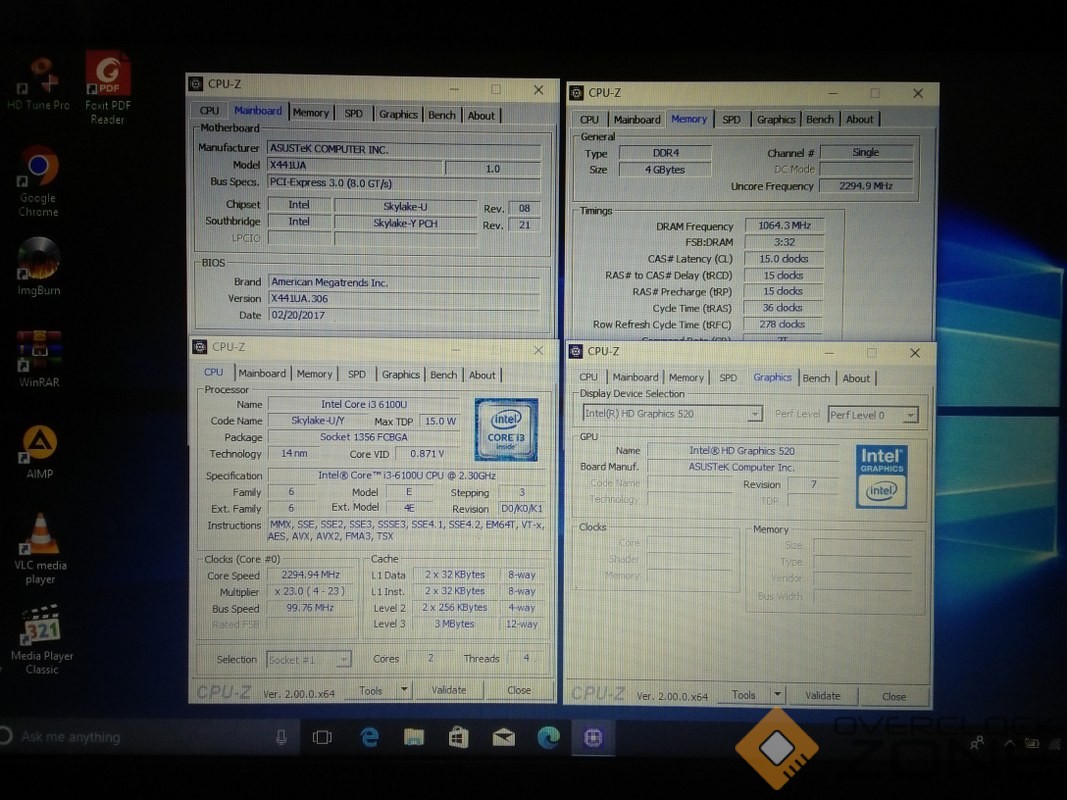
Task: Click the Model field X441UA
Action: click(354, 165)
